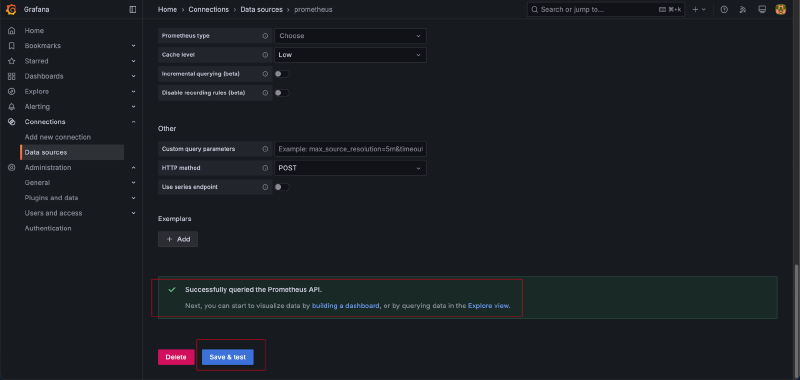Collapse the Administration section chevron
800x380 pixels.
tap(133, 168)
